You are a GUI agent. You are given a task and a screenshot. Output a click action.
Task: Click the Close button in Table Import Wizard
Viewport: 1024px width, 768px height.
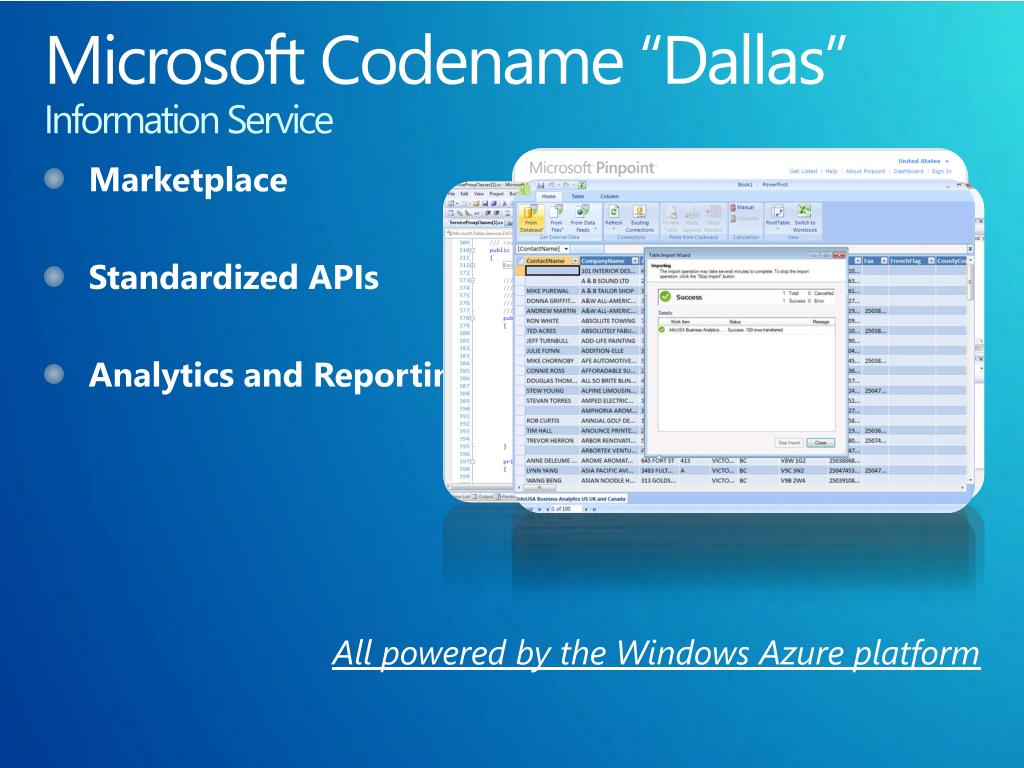[820, 443]
